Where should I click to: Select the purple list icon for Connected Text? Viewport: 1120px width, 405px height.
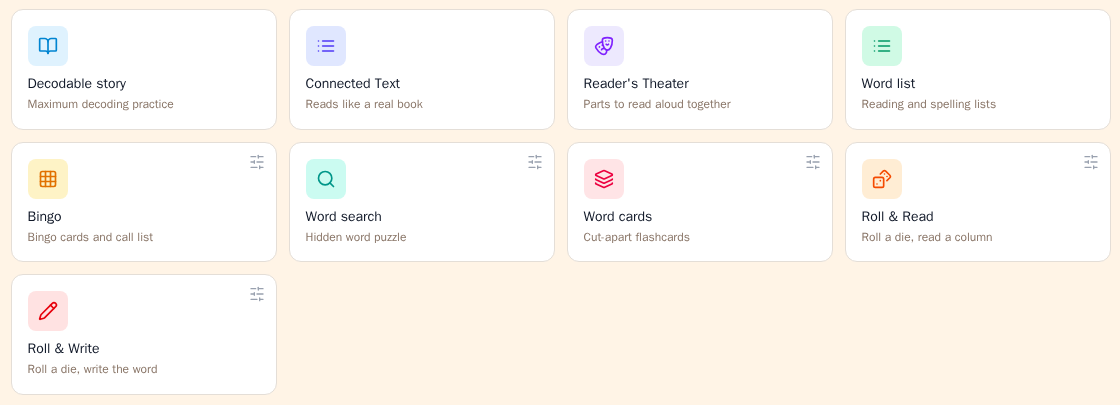pyautogui.click(x=326, y=46)
